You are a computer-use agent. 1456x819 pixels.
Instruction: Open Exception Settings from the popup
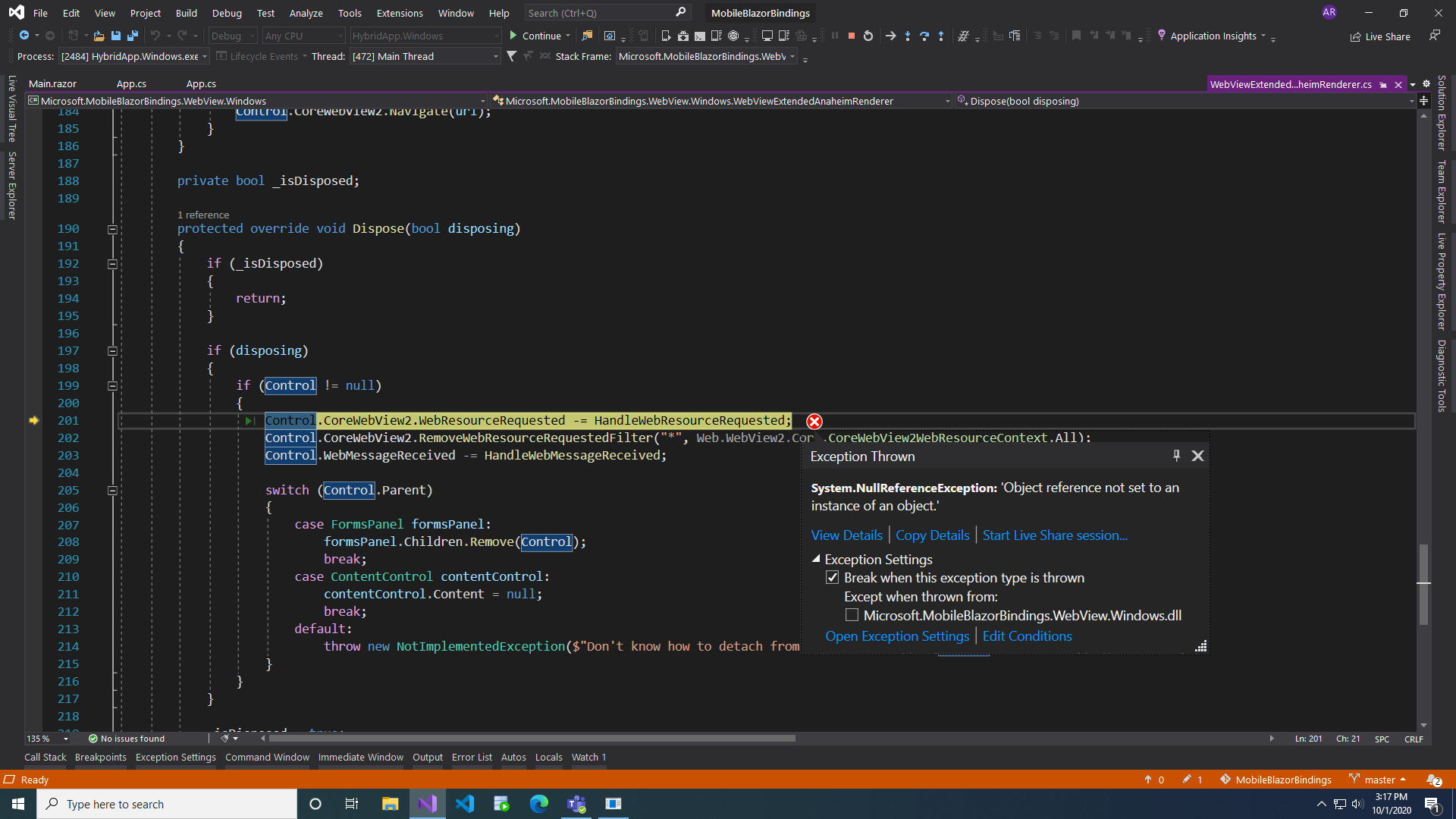897,635
